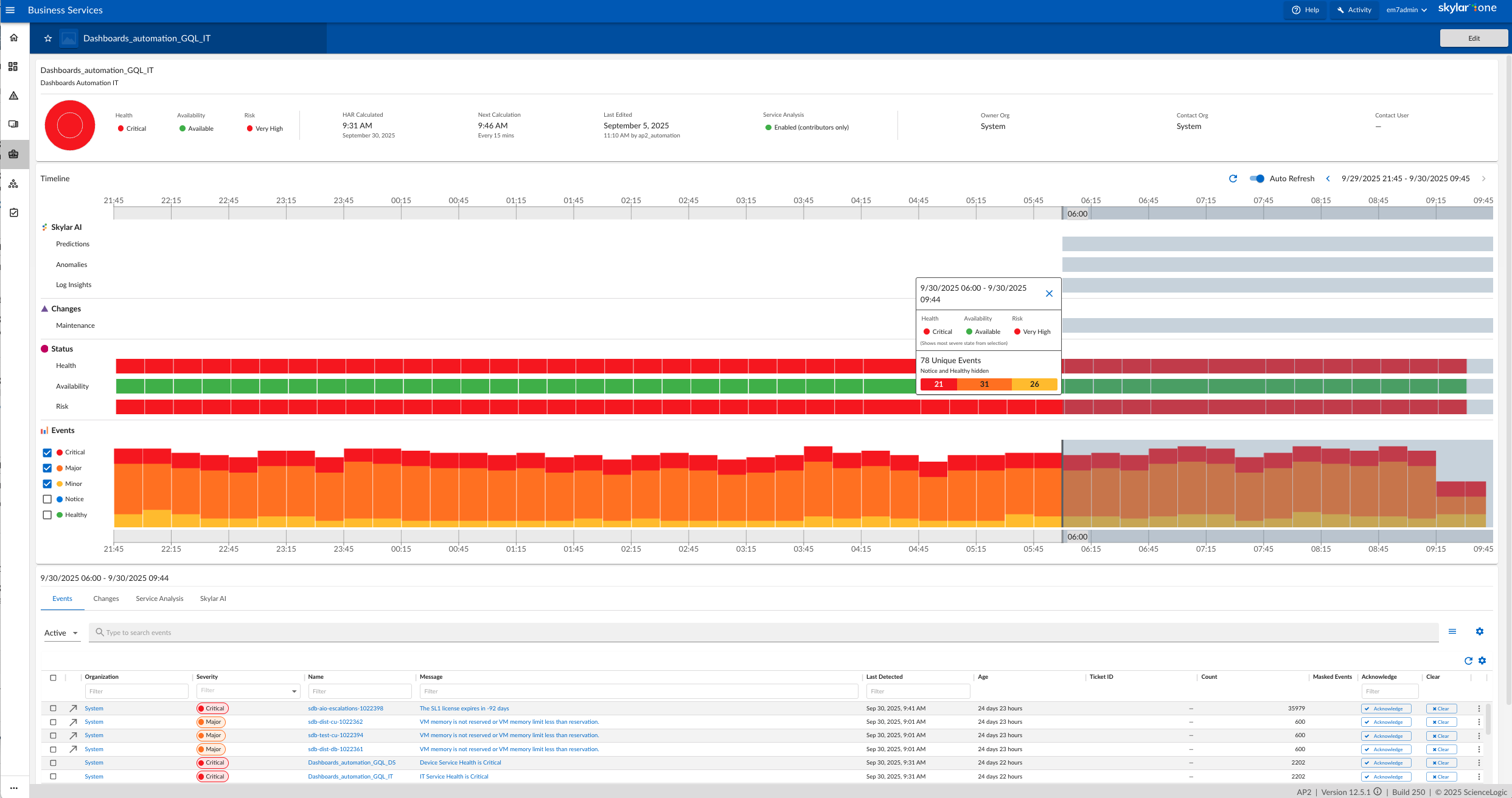Viewport: 1512px width, 798px height.
Task: Expand the em7admin user menu
Action: (1406, 10)
